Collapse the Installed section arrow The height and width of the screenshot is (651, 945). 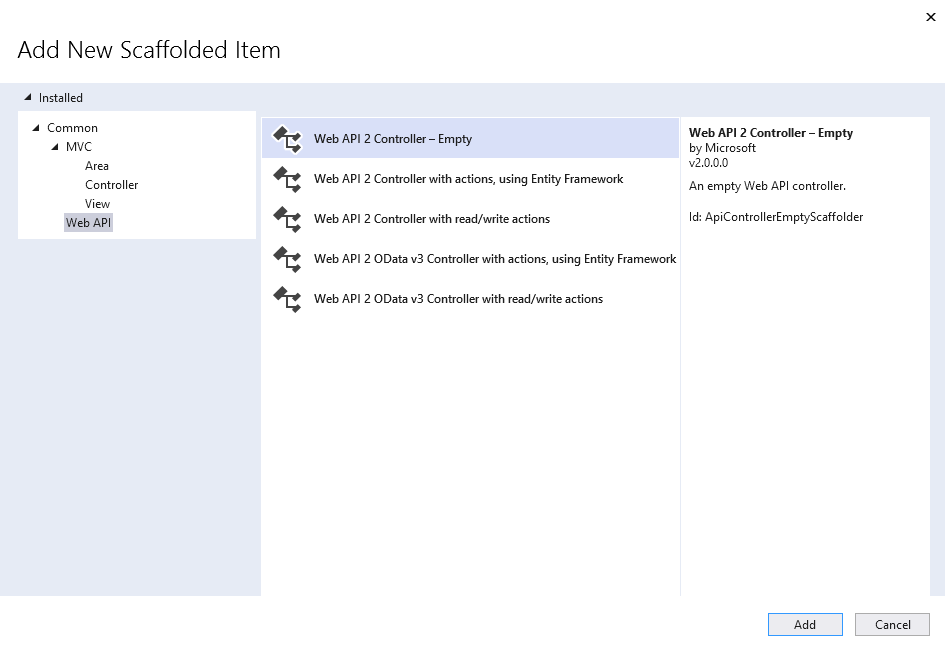pos(27,98)
